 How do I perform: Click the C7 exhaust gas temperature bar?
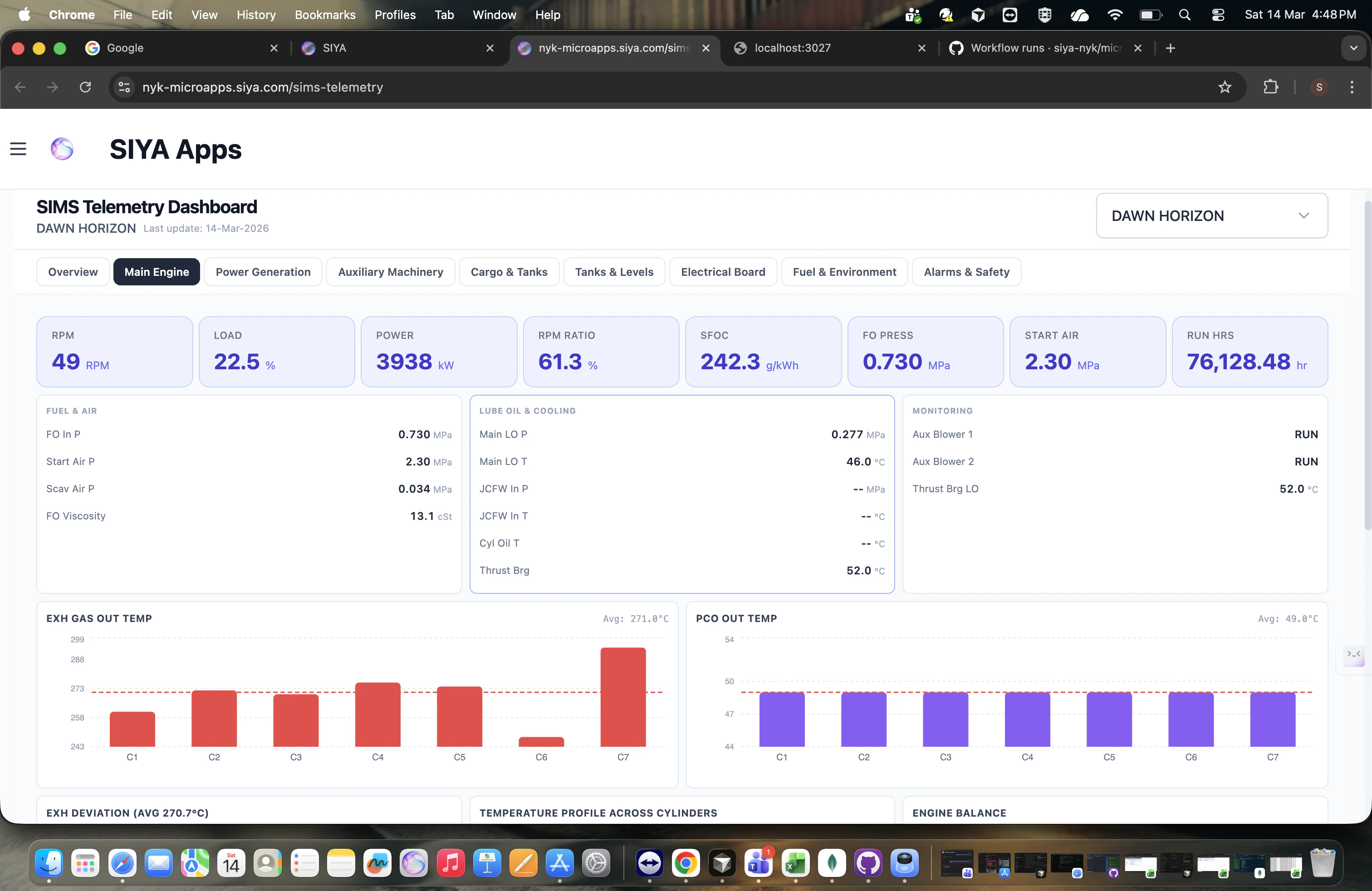point(622,697)
